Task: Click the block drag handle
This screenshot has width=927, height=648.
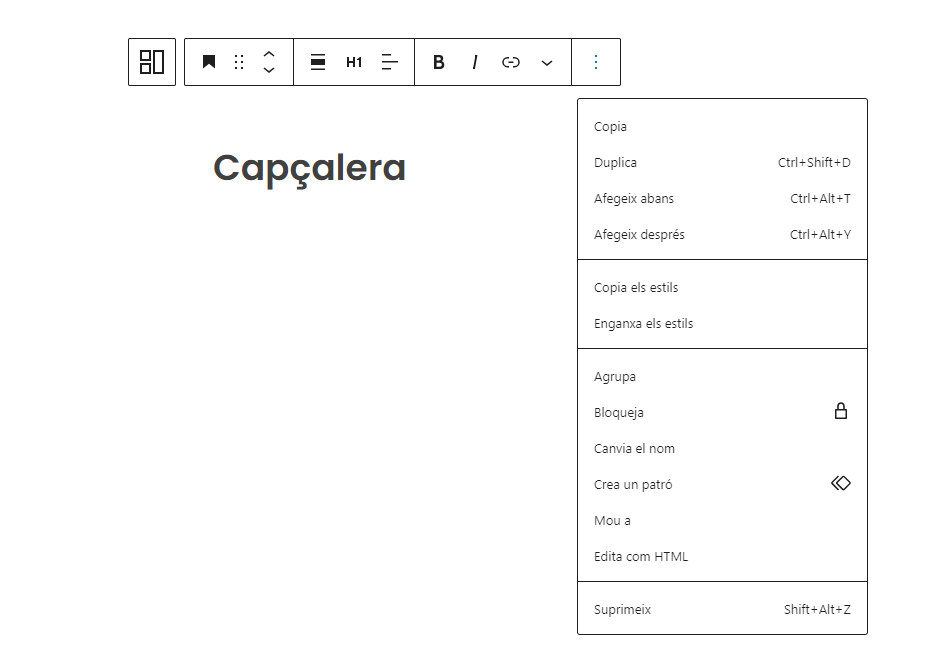Action: click(x=239, y=62)
